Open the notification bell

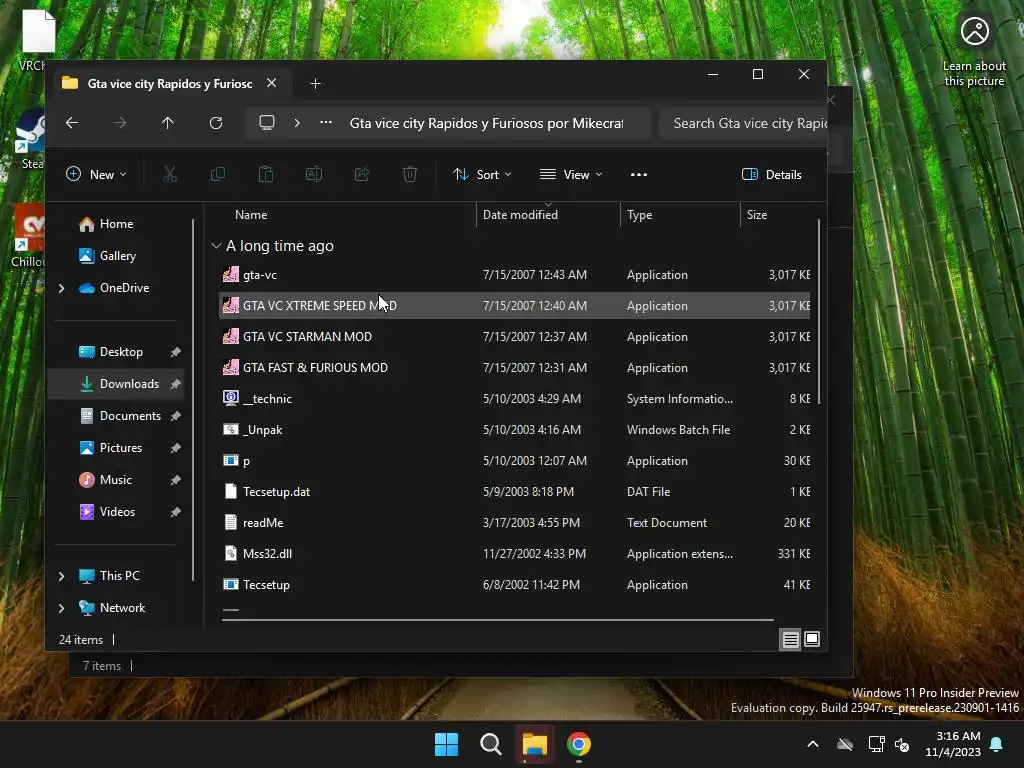997,744
